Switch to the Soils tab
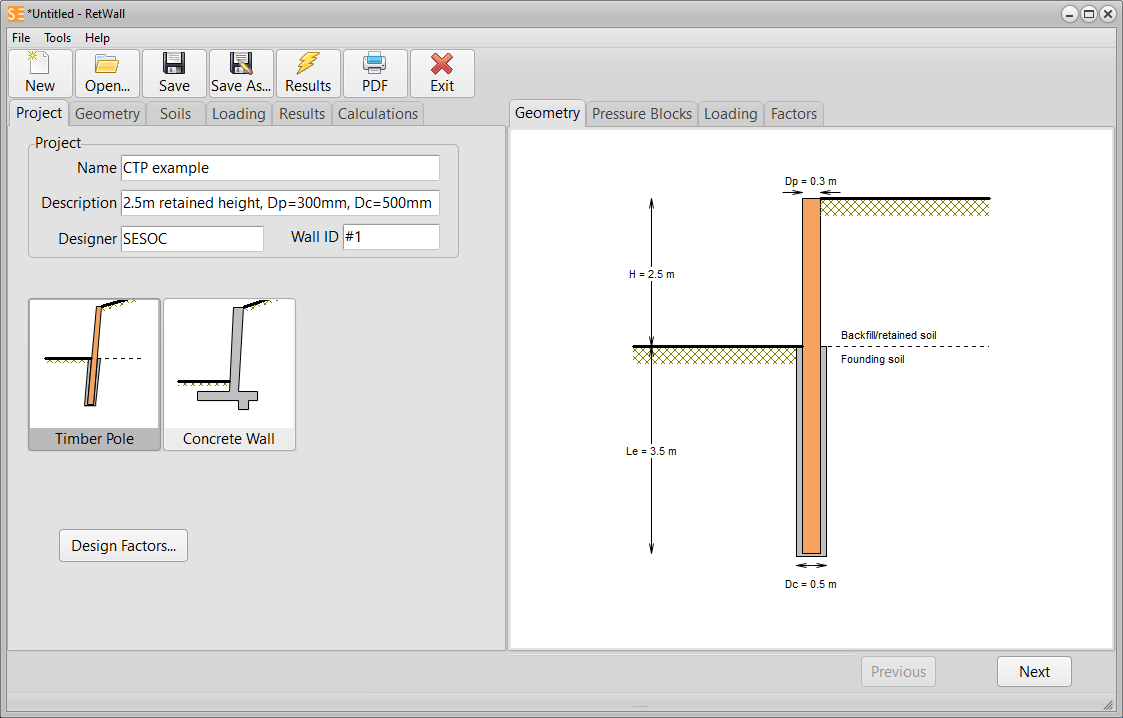The image size is (1123, 718). point(175,114)
